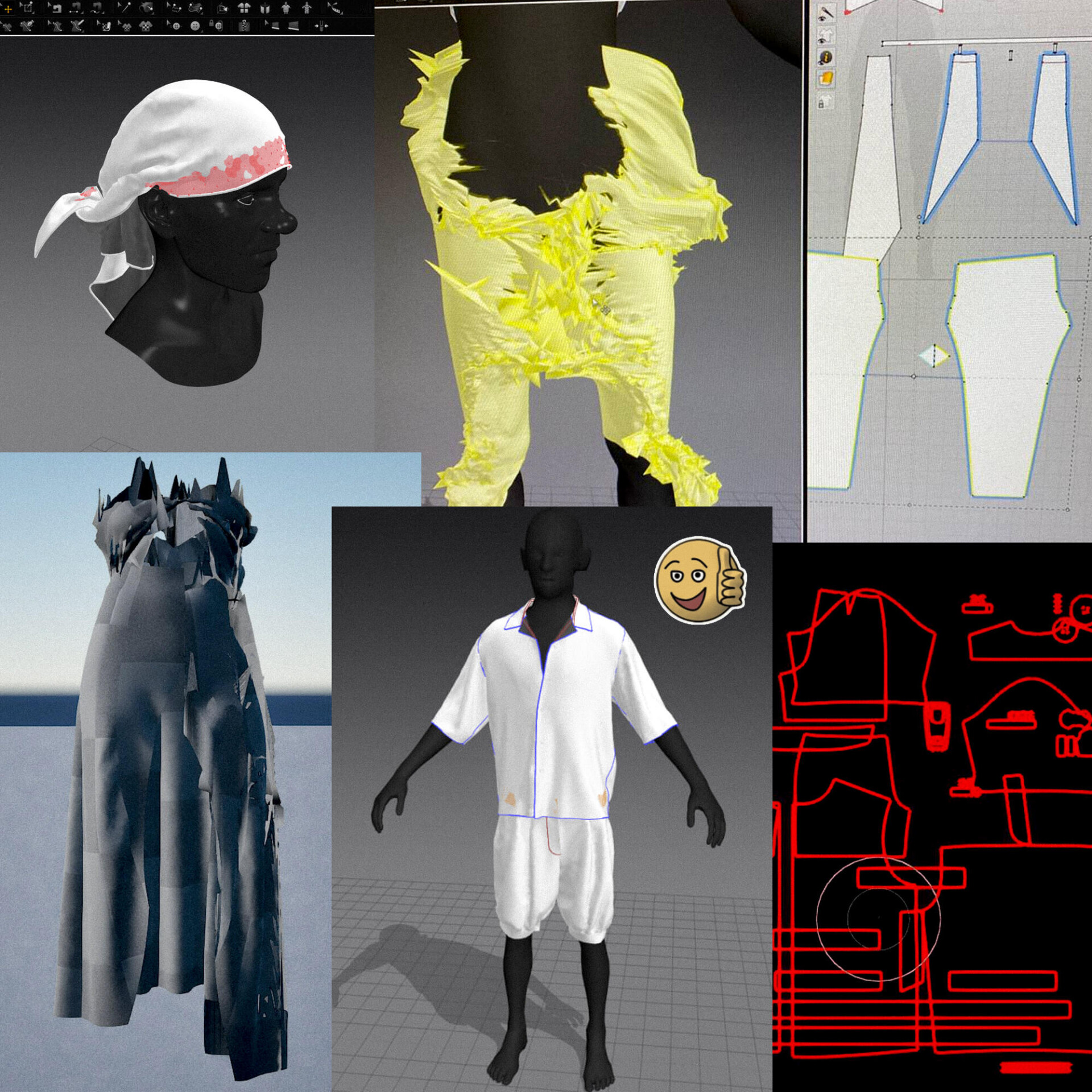Click the thumbs-up smiley sticker
The width and height of the screenshot is (1092, 1092).
(700, 580)
